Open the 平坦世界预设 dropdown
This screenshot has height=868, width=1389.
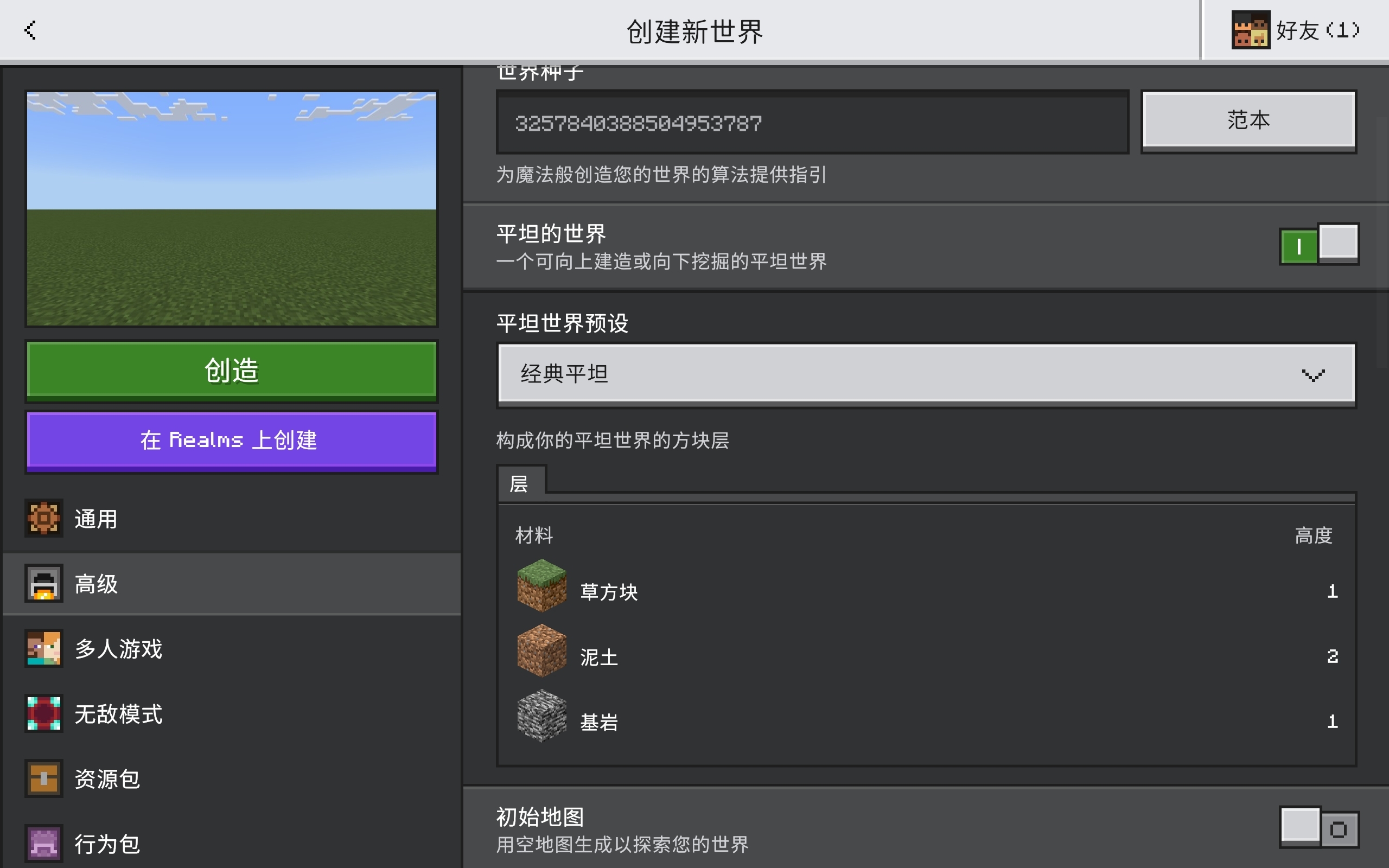point(926,375)
